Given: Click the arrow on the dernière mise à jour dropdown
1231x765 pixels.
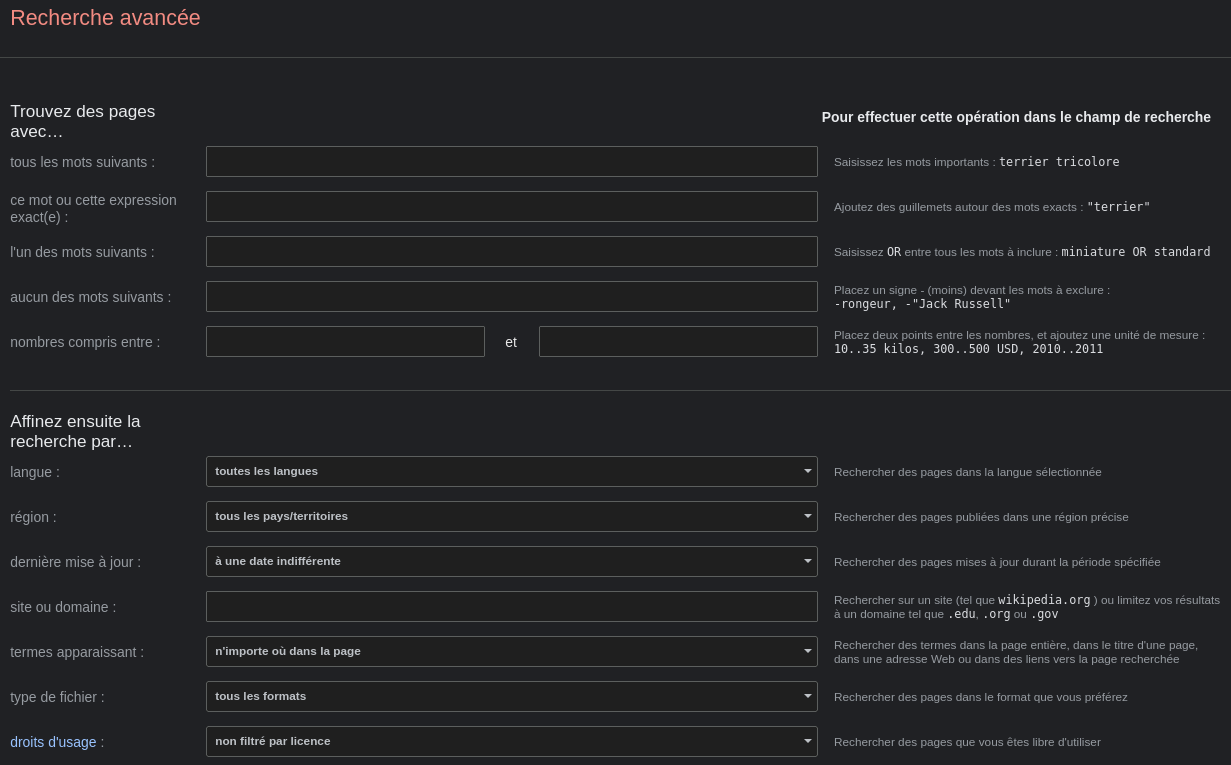Looking at the screenshot, I should (807, 561).
